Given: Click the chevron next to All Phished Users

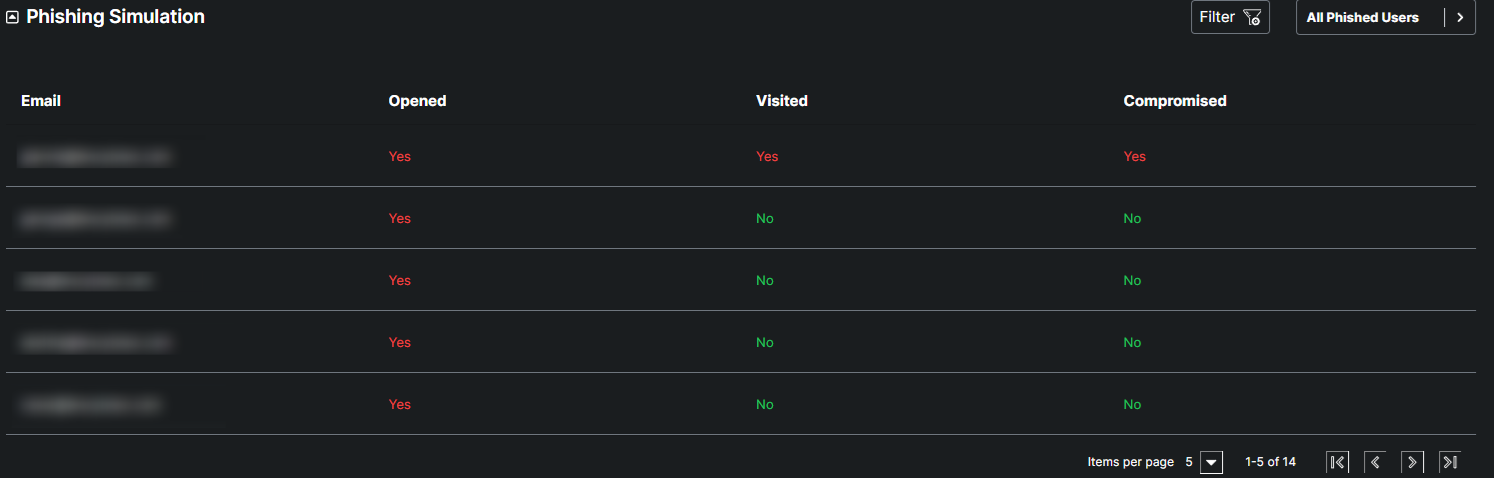Looking at the screenshot, I should pyautogui.click(x=1460, y=17).
